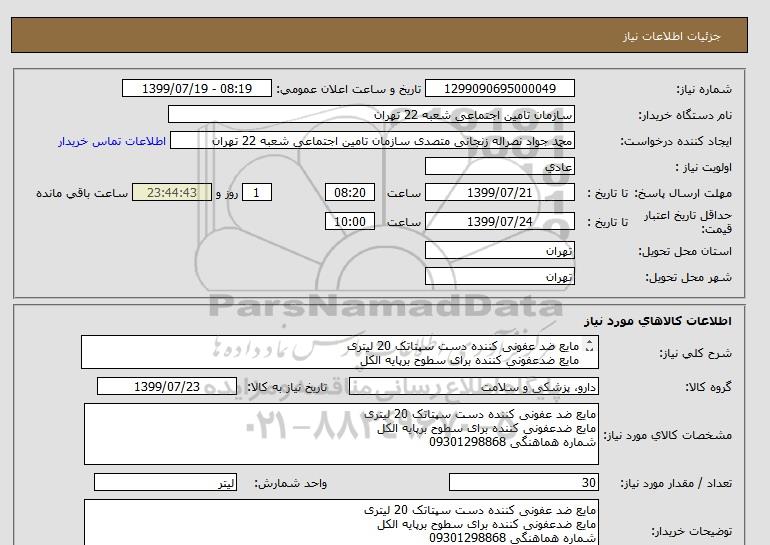This screenshot has width=770, height=545.
Task: Click delivery province field تهران
Action: click(x=499, y=250)
